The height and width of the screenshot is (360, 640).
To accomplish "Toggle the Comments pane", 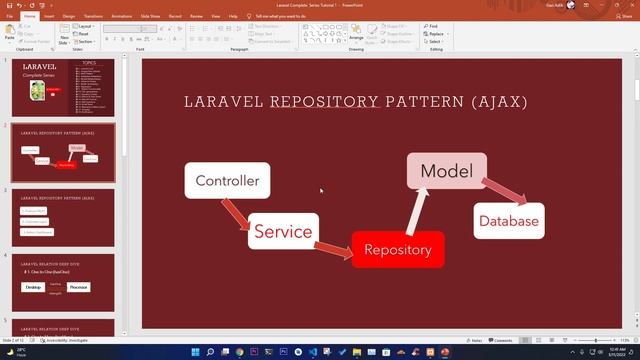I will (500, 340).
